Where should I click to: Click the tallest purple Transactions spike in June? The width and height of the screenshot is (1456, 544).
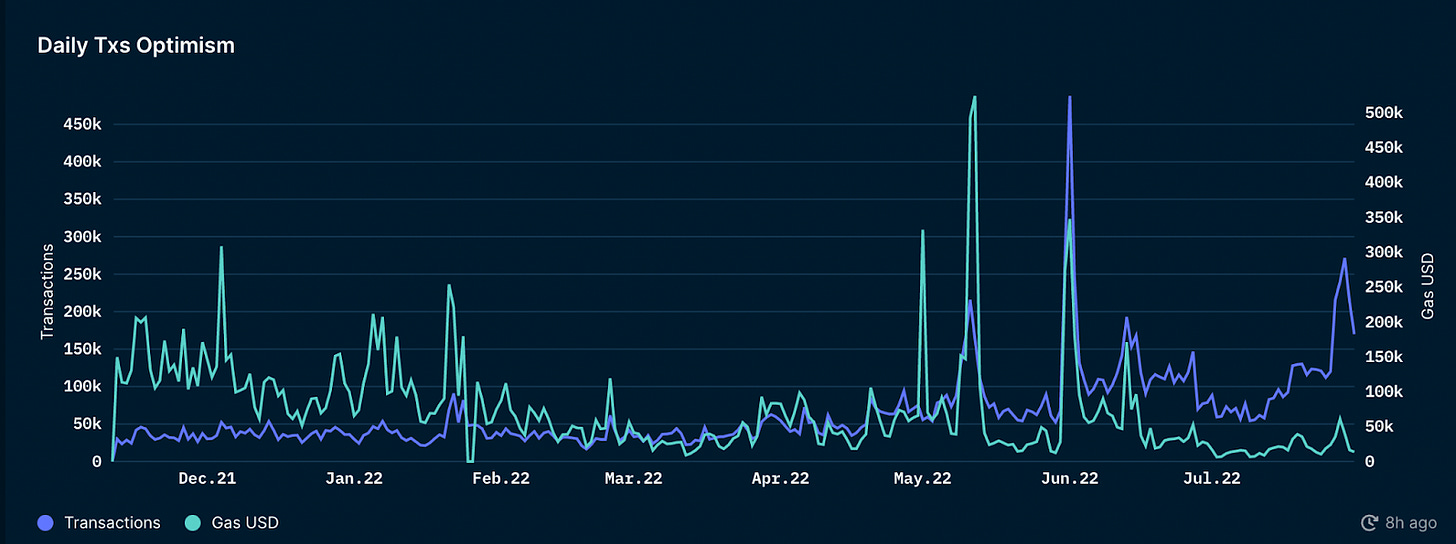pyautogui.click(x=1069, y=100)
